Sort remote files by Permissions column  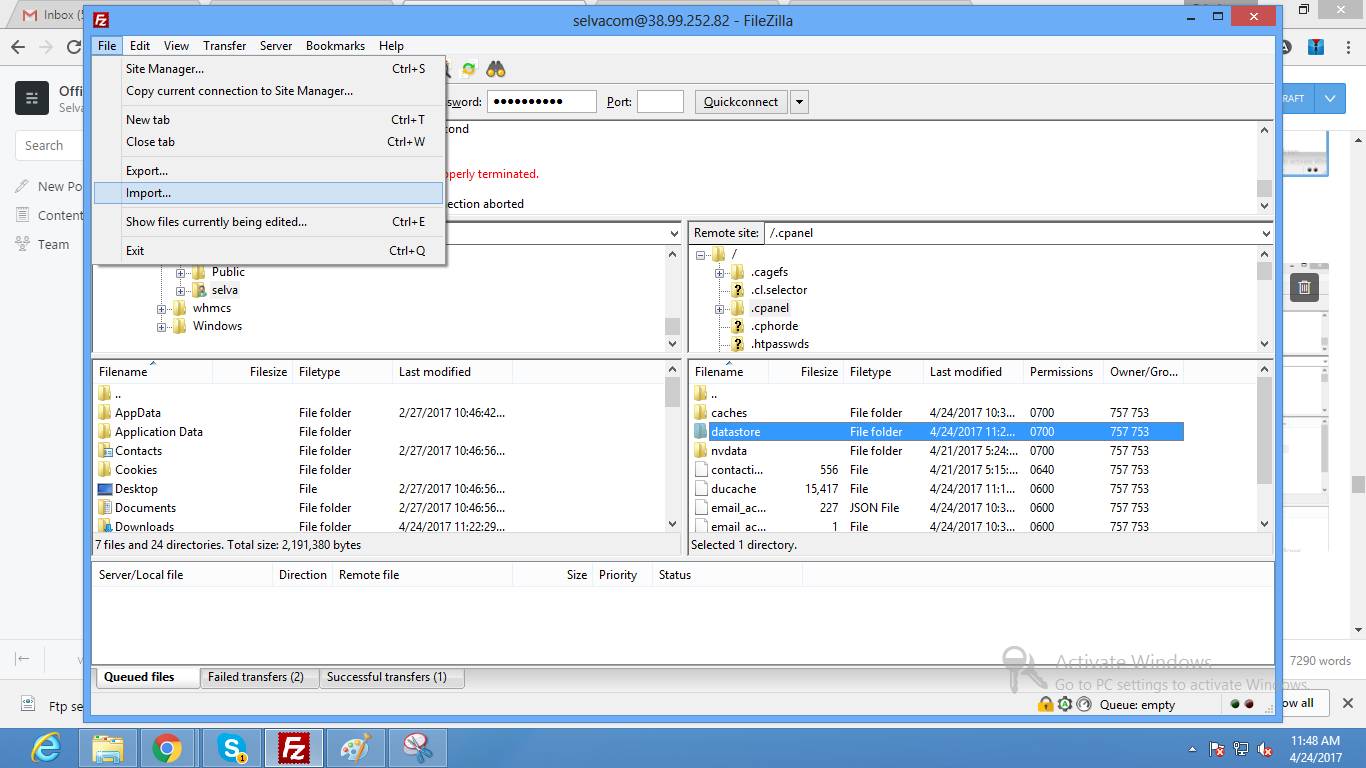(x=1063, y=372)
